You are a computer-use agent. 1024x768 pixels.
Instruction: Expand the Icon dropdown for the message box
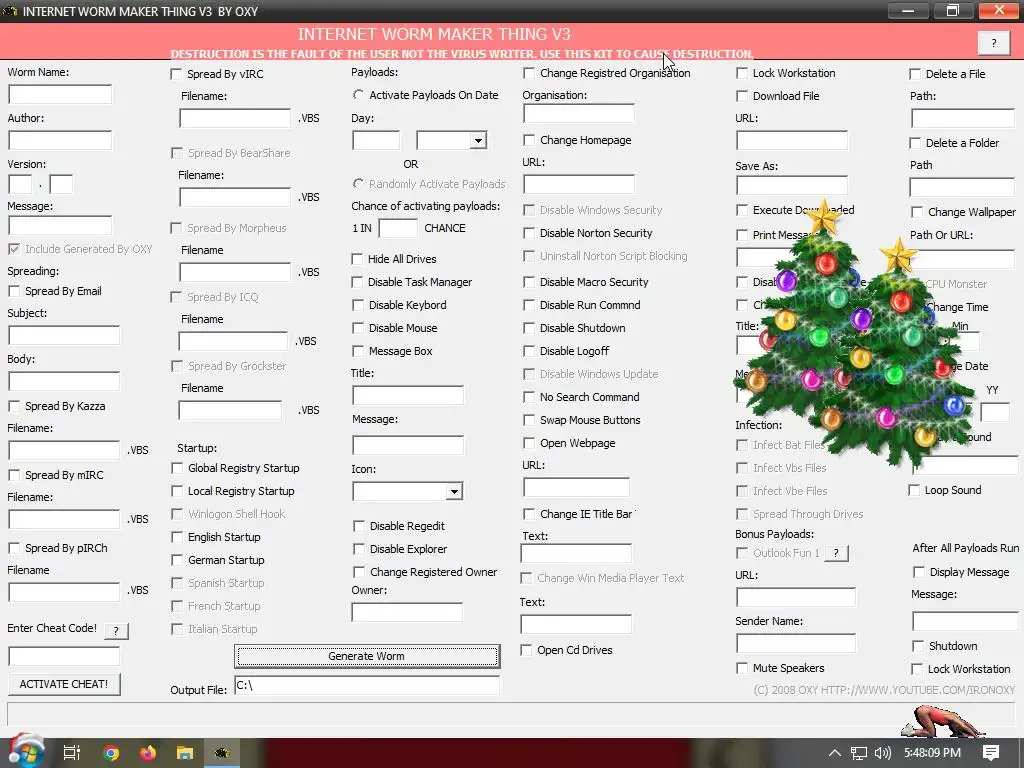[454, 492]
